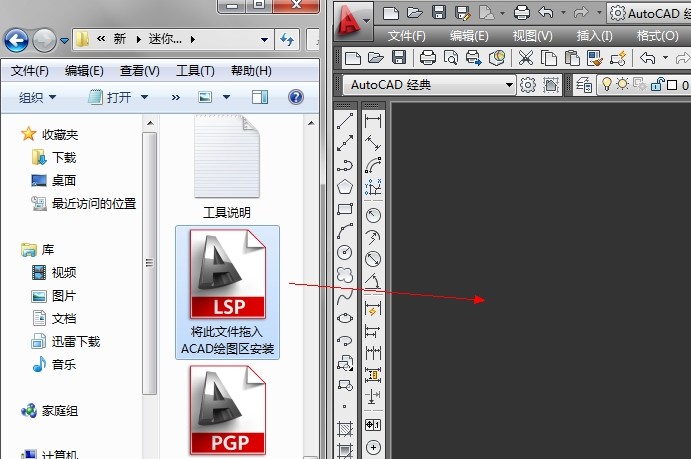Select the Ellipse drawing tool
The height and width of the screenshot is (459, 691).
345,318
